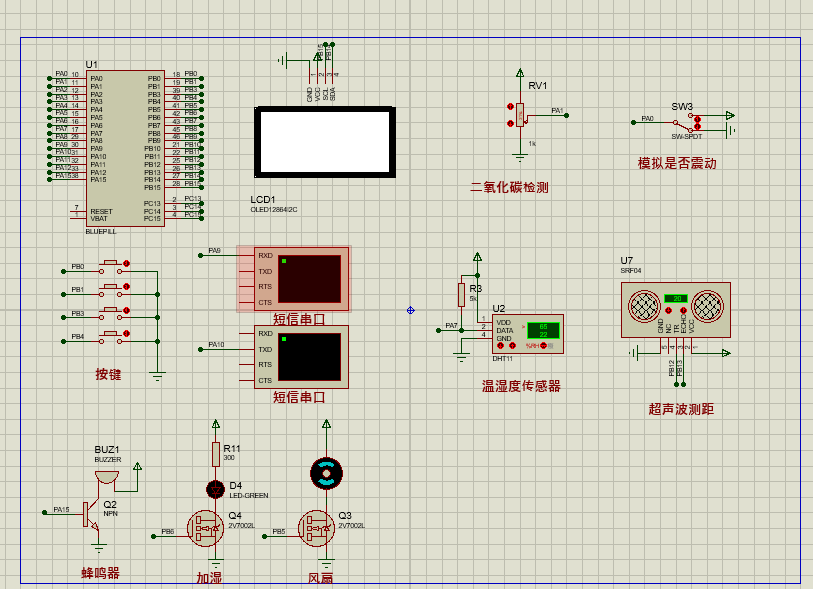This screenshot has height=589, width=813.
Task: Click the ground symbol below the push buttons
Action: (157, 376)
